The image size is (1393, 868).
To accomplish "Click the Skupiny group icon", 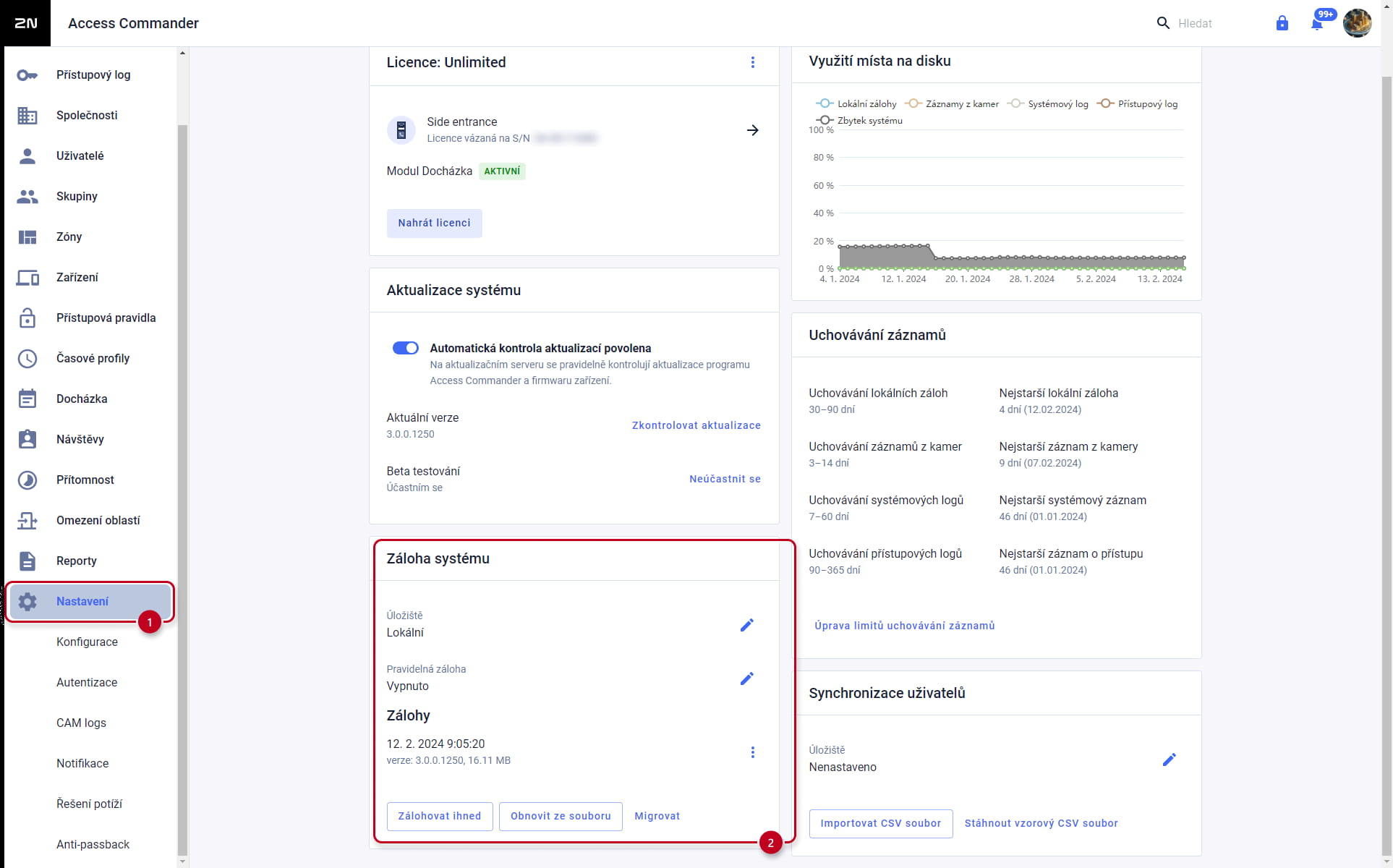I will (27, 197).
